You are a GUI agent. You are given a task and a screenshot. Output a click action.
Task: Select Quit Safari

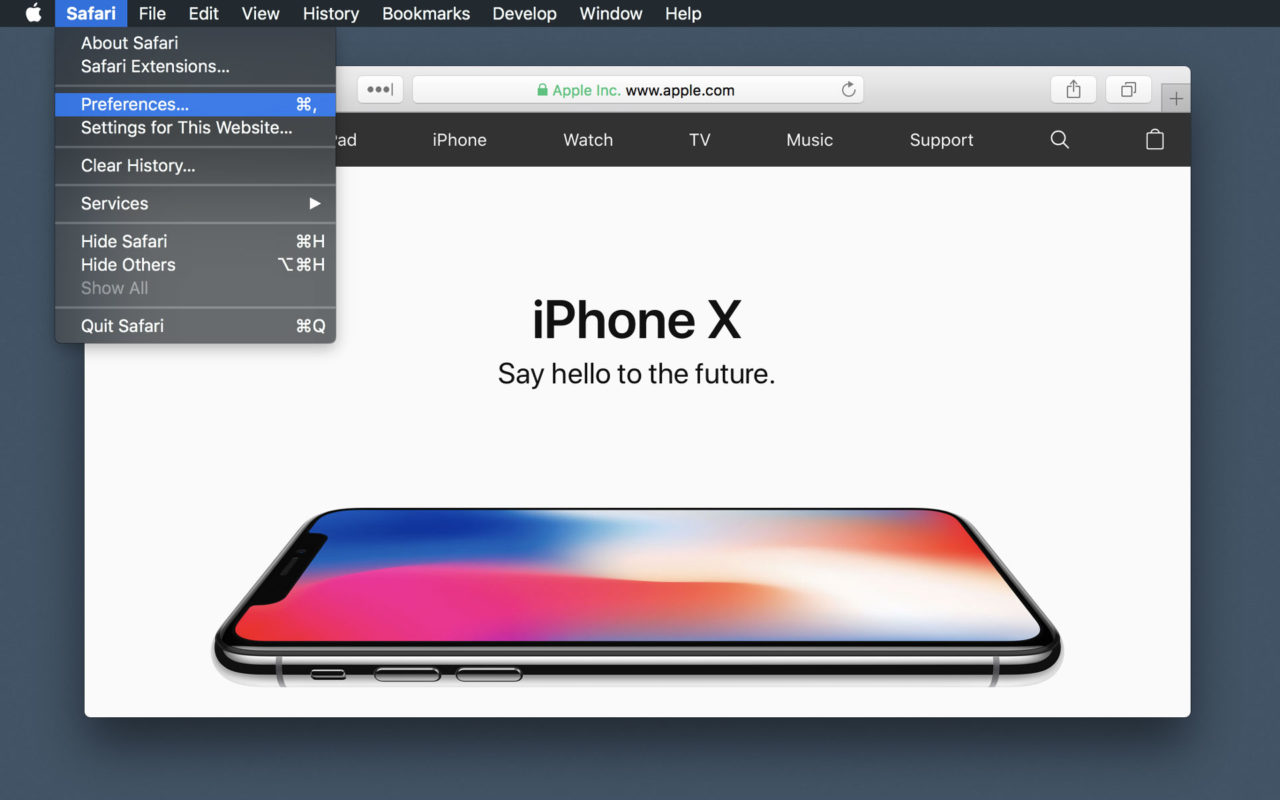(195, 326)
